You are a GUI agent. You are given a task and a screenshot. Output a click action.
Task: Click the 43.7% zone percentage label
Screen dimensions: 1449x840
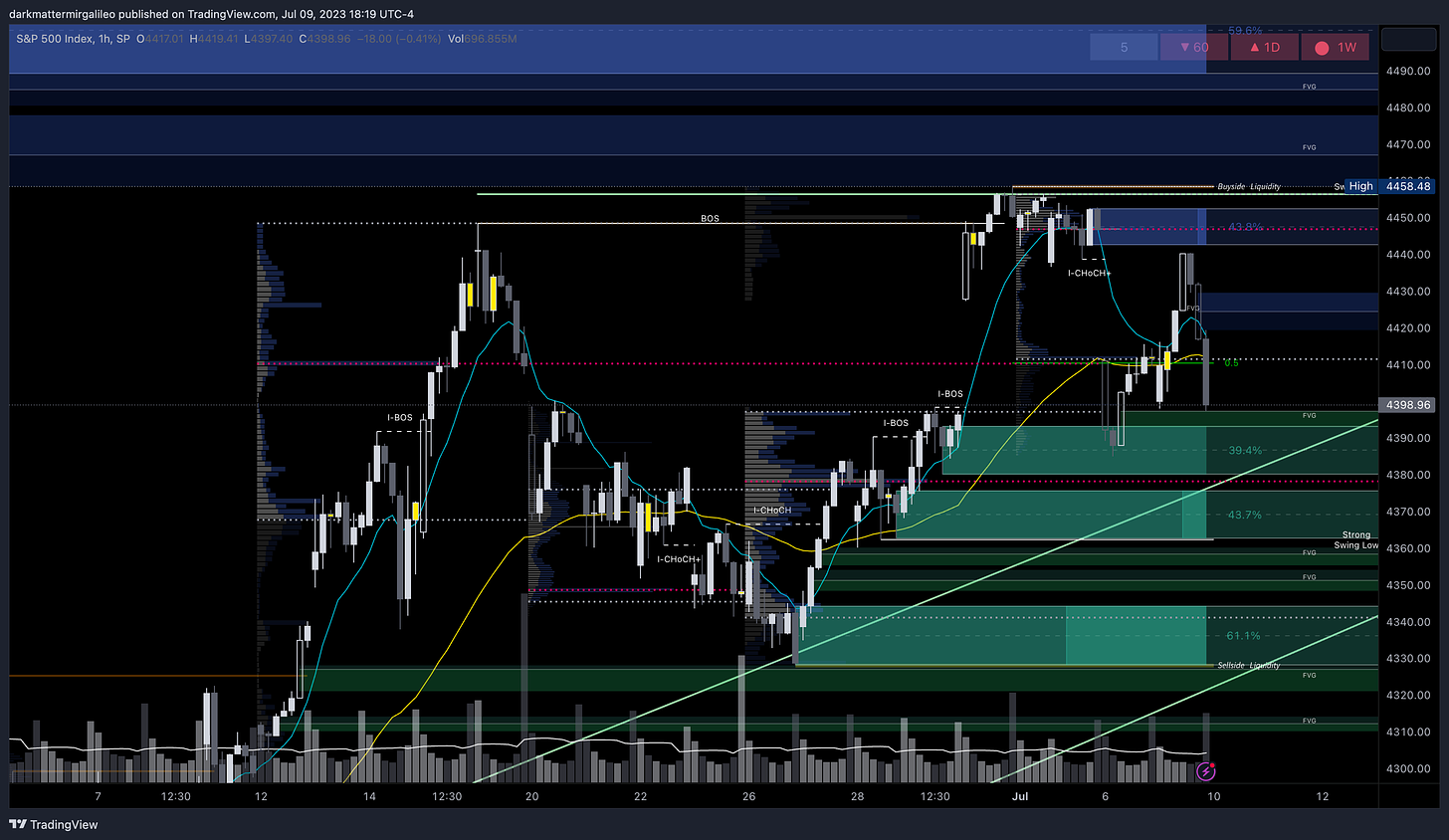1245,516
